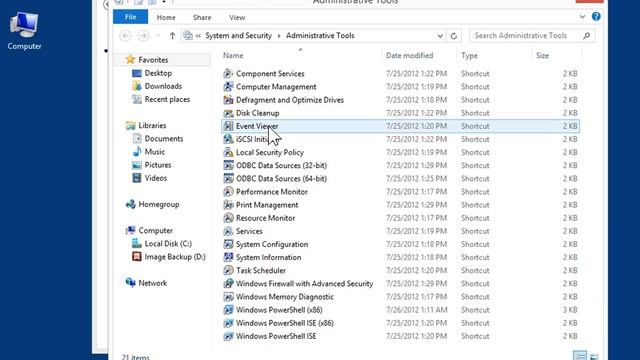Expand the ribbon with chevron arrow

(582, 17)
